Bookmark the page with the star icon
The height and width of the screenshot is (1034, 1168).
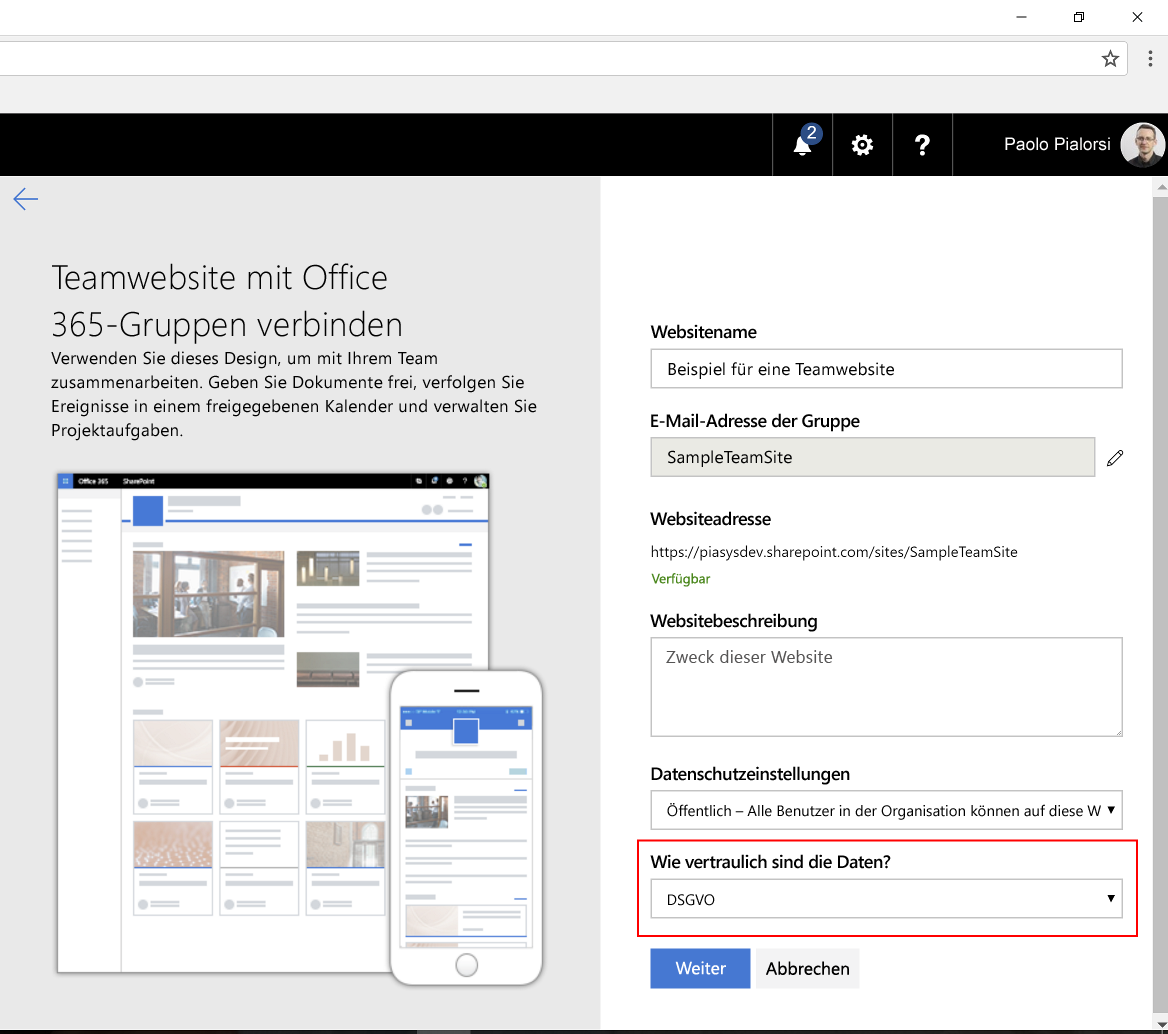pos(1110,58)
